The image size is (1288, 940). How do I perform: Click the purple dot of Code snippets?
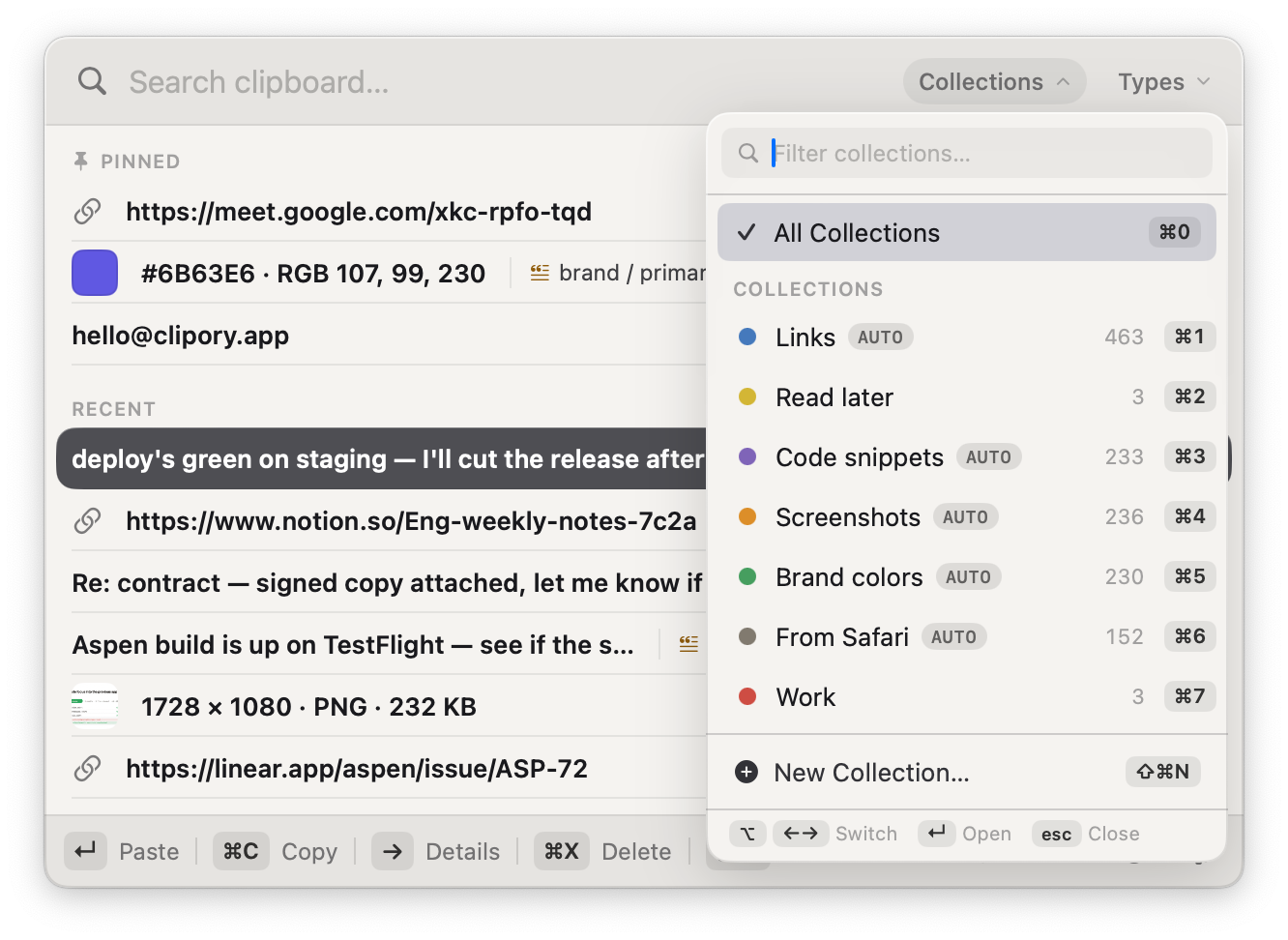pos(747,456)
